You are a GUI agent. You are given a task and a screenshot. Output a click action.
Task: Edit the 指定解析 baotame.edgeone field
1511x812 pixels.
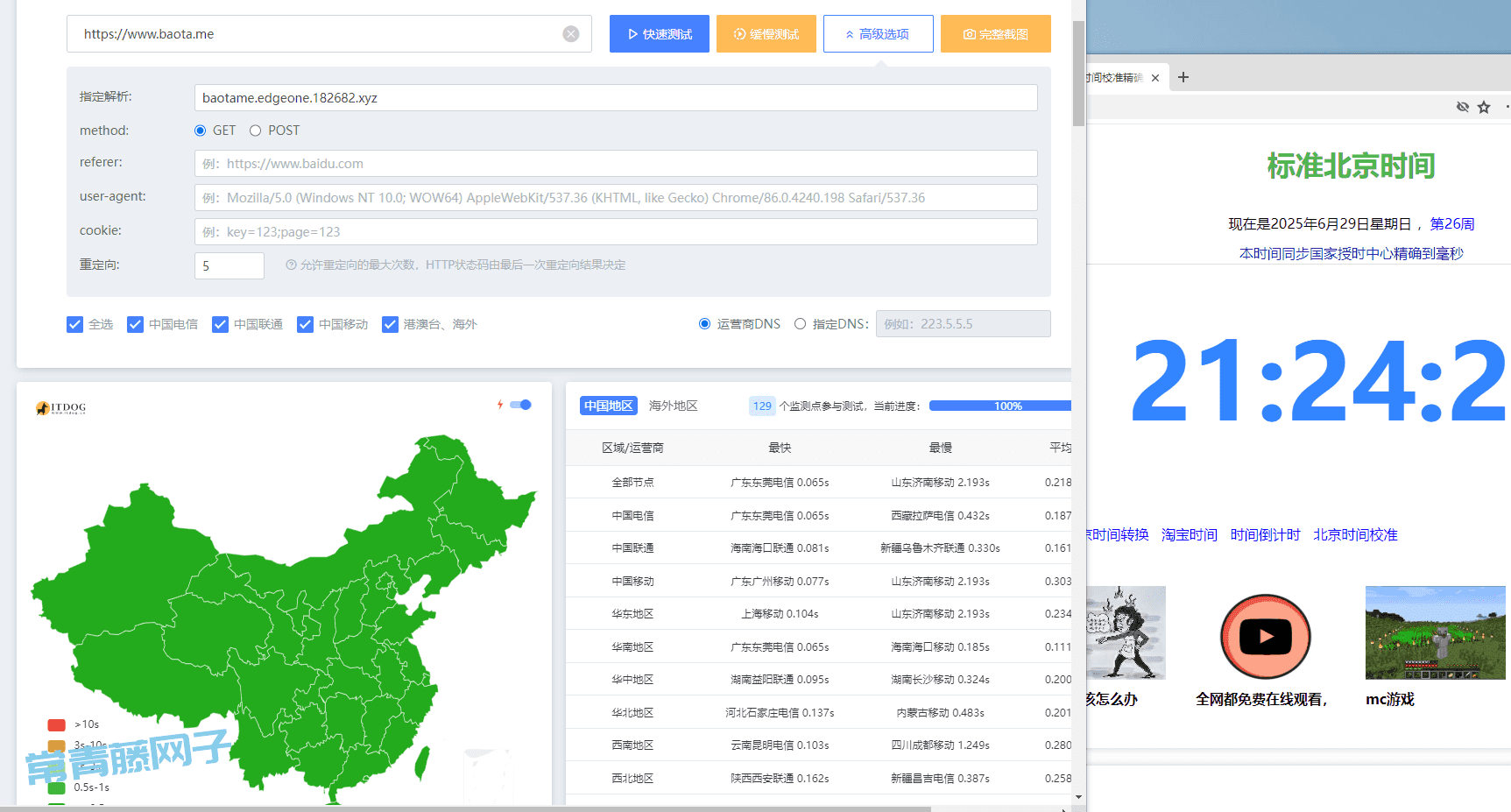click(616, 97)
